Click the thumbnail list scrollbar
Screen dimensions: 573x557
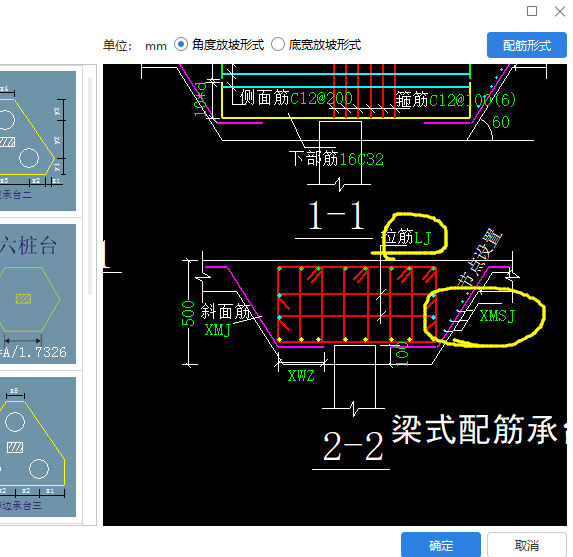(90, 186)
